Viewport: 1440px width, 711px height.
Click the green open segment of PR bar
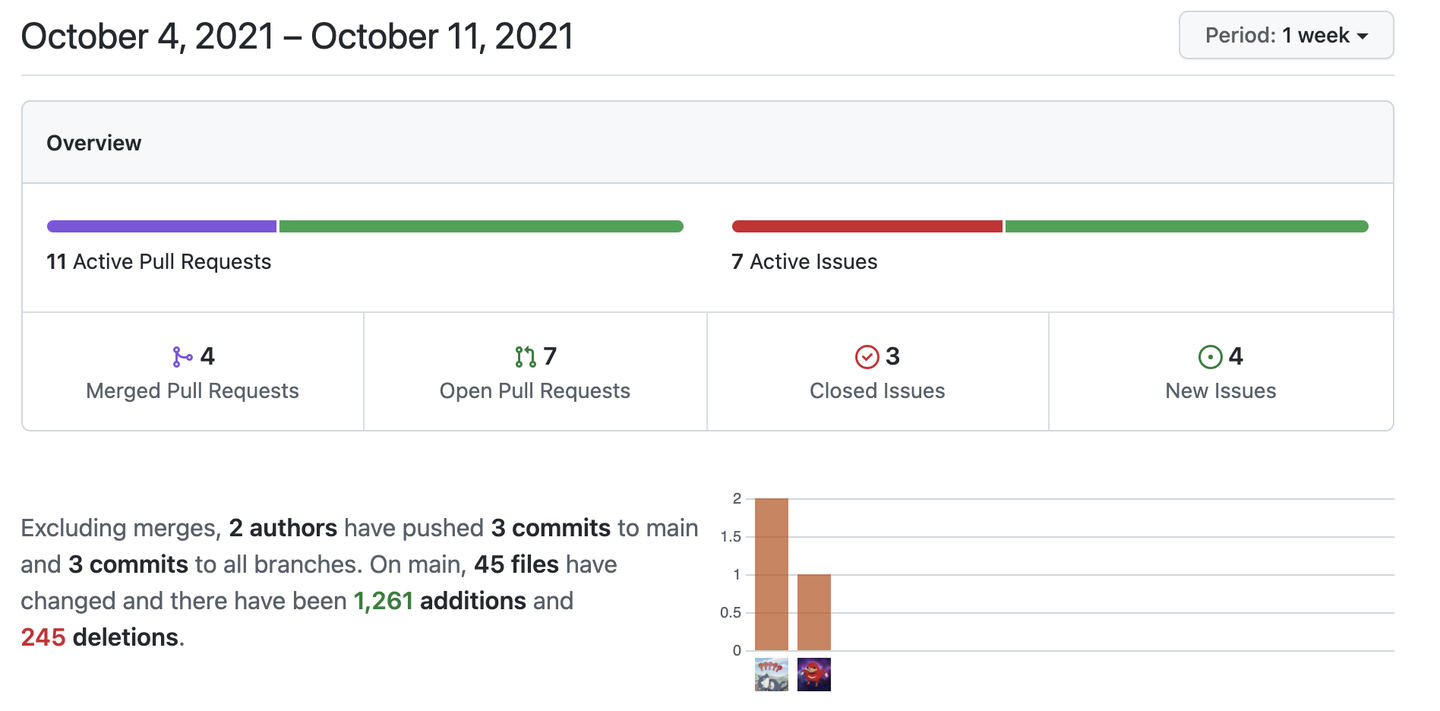pos(481,226)
